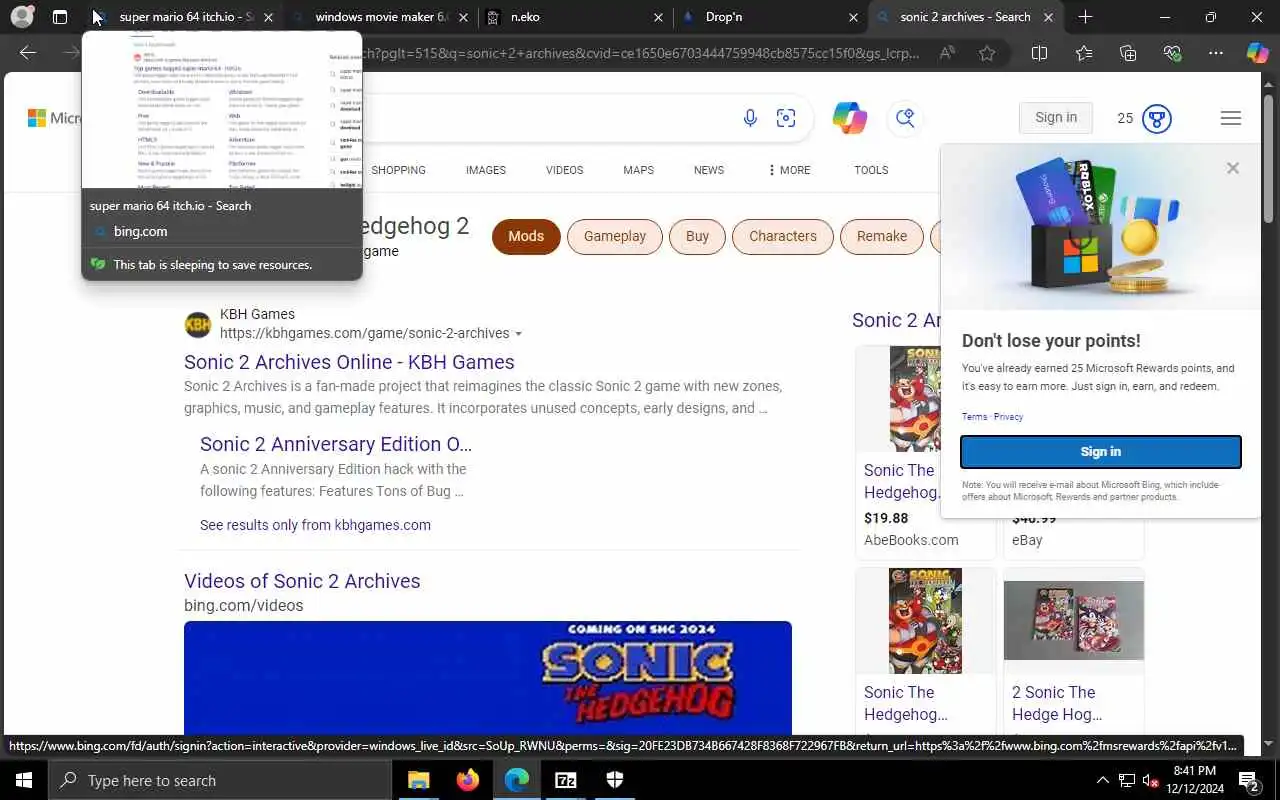The width and height of the screenshot is (1280, 800).
Task: Open the split screen icon
Action: (x=1039, y=53)
